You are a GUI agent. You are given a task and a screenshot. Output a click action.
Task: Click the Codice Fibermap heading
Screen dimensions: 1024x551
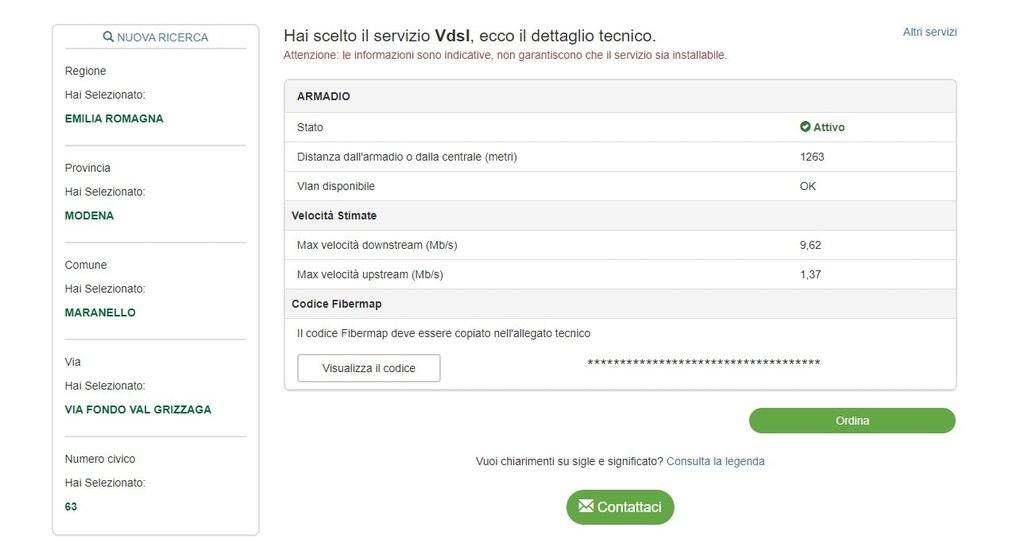tap(336, 303)
